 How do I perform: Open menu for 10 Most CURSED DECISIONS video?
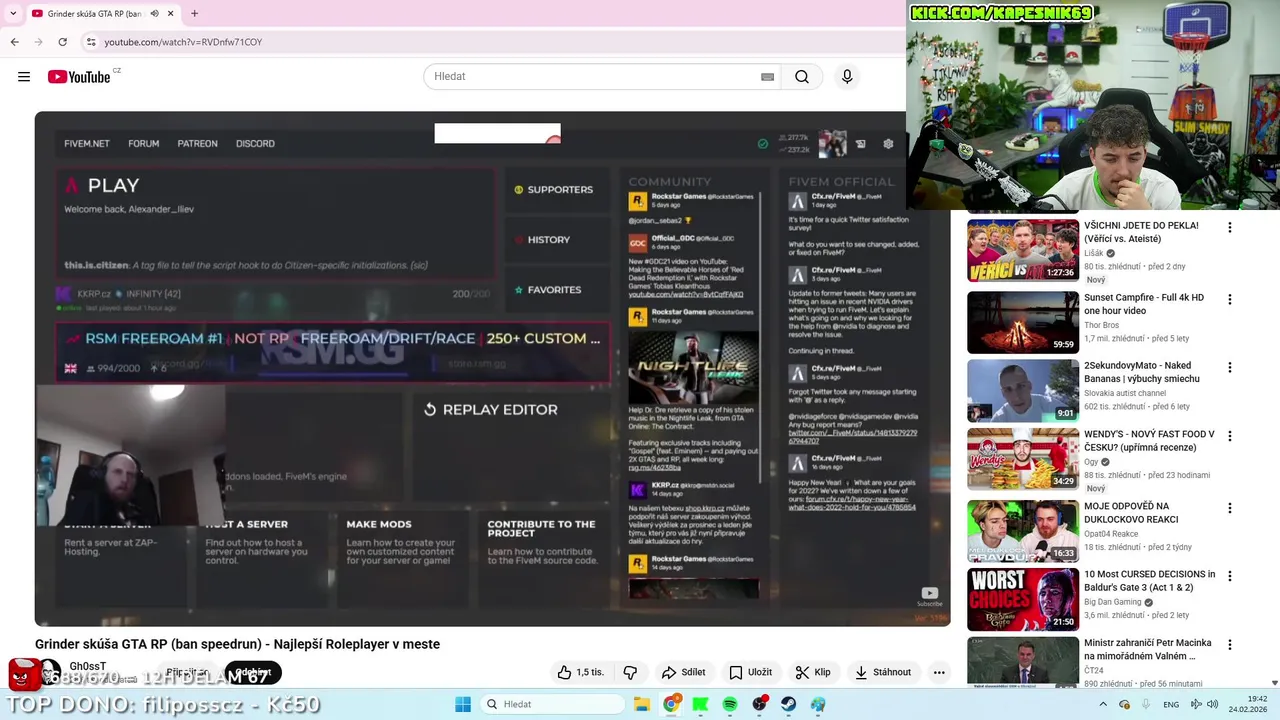click(1230, 576)
